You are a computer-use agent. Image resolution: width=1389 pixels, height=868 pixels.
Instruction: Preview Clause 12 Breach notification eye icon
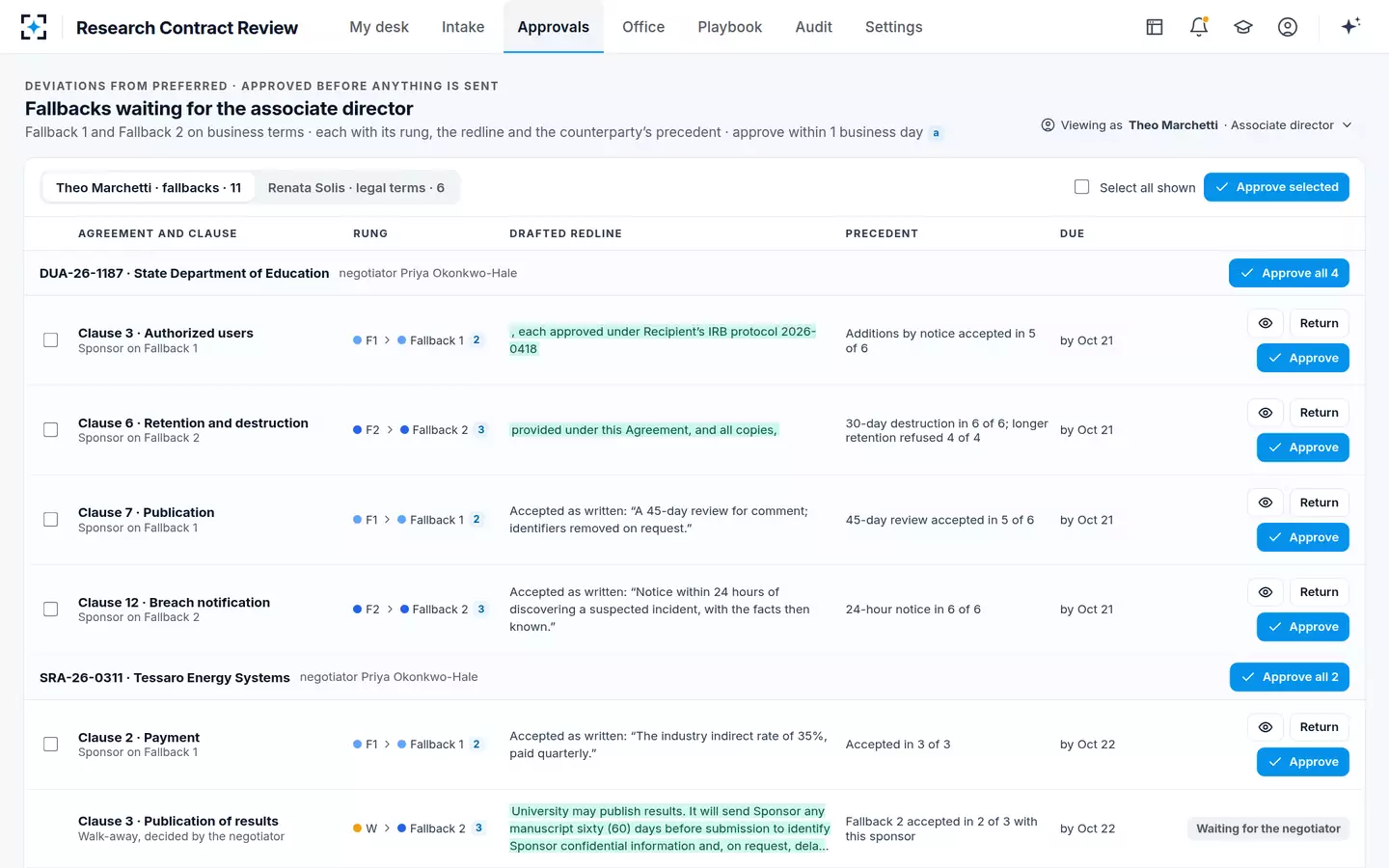point(1266,592)
